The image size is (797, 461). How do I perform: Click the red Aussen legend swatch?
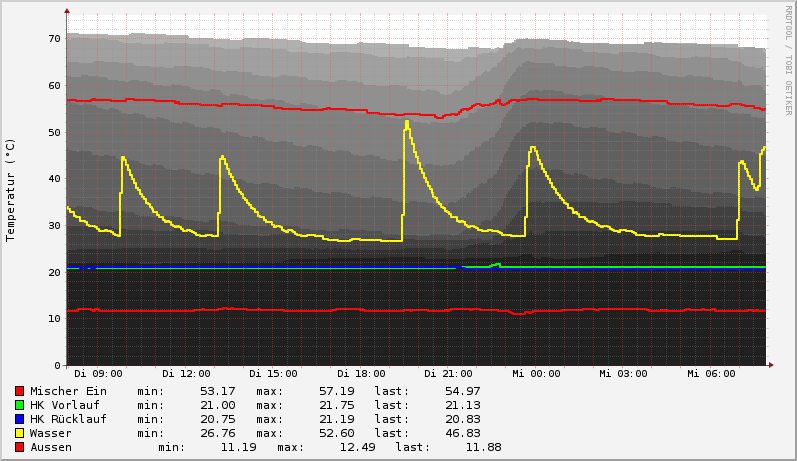point(19,447)
